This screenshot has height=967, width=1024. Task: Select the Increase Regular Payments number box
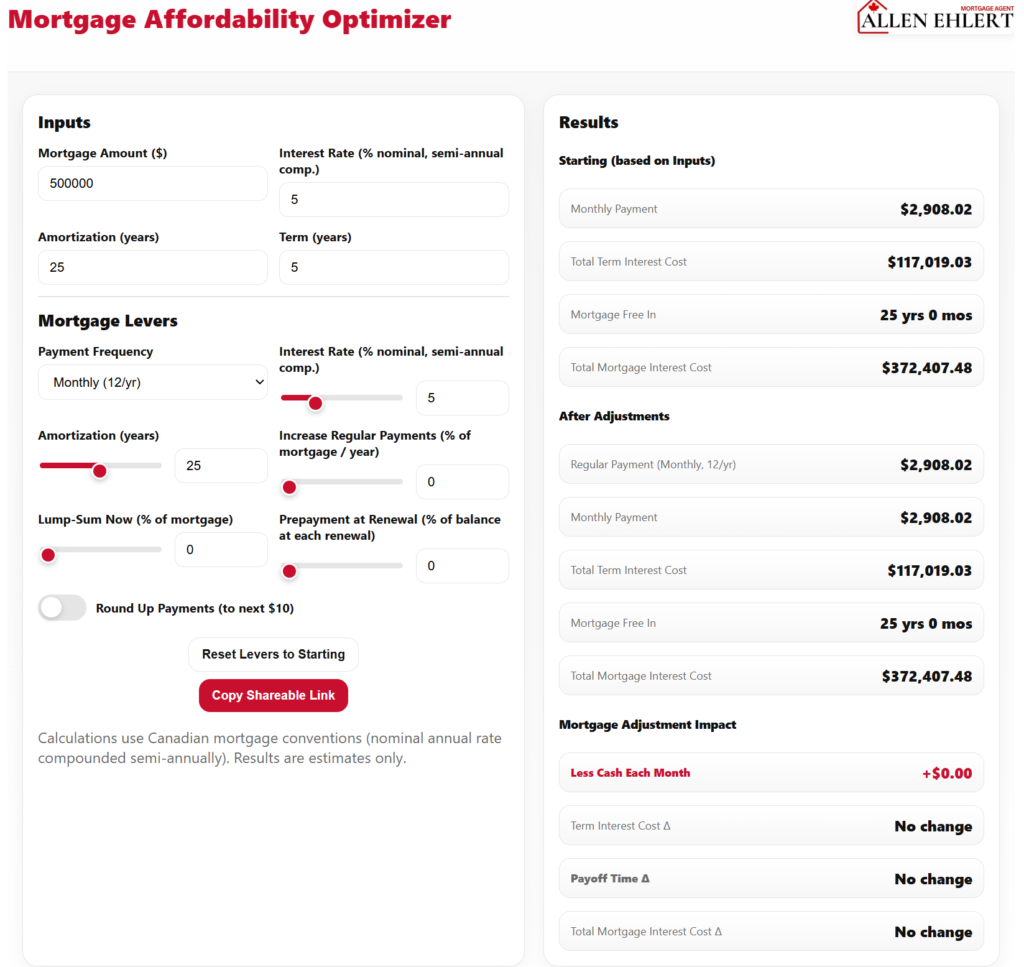click(462, 482)
